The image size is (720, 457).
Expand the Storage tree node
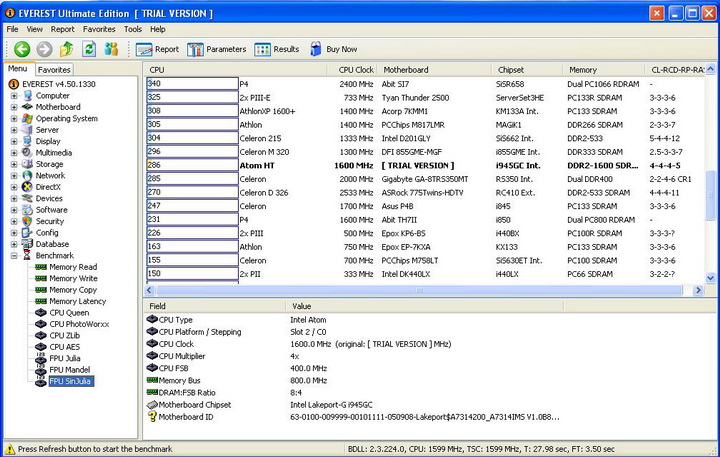point(14,164)
